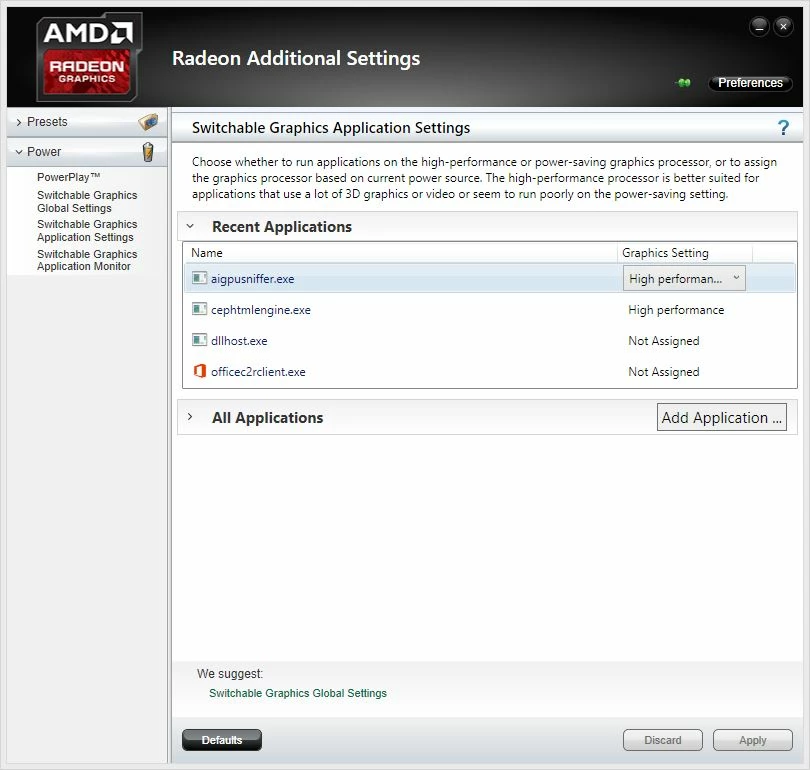Click the All Applications heading
The height and width of the screenshot is (770, 810).
[268, 417]
